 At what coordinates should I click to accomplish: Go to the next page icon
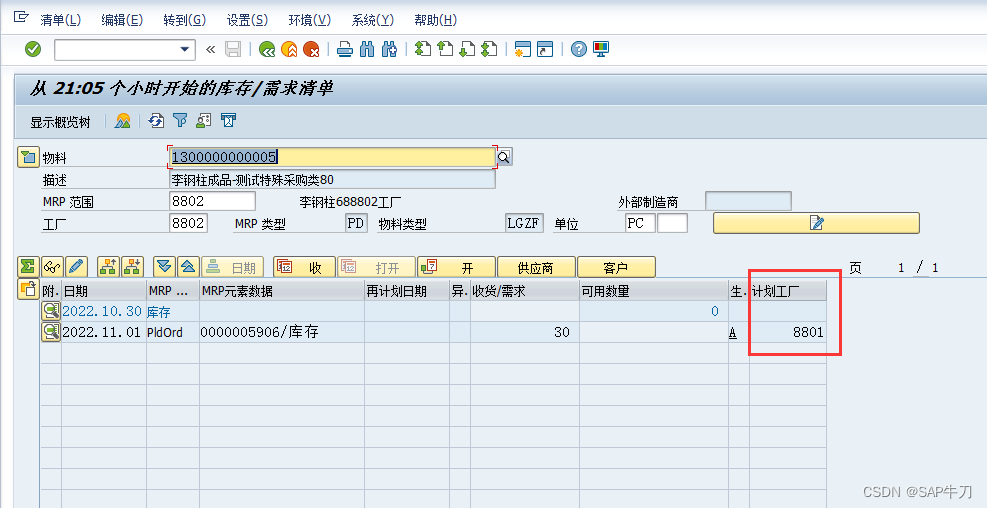point(467,49)
